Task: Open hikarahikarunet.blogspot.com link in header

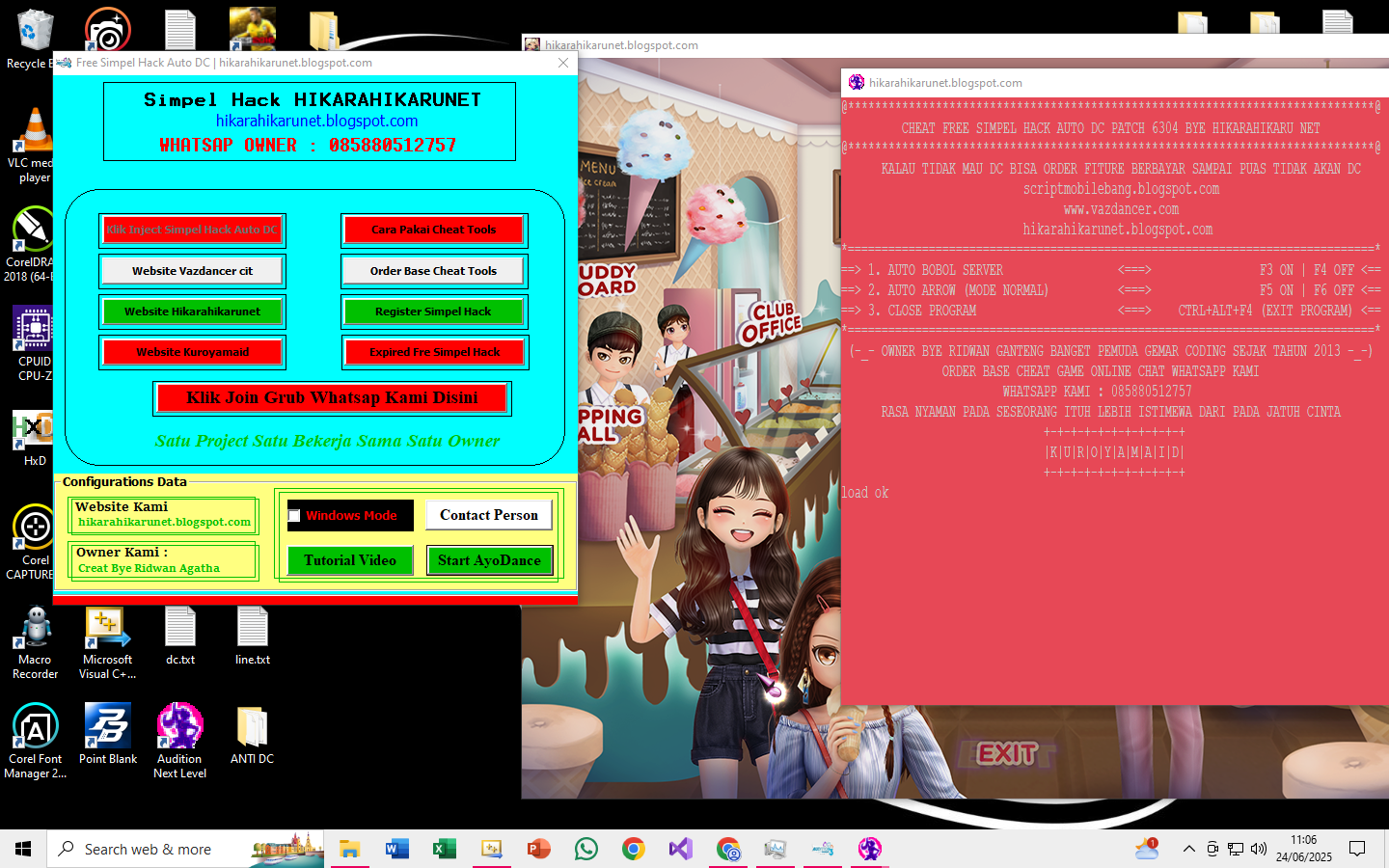Action: pos(316,121)
